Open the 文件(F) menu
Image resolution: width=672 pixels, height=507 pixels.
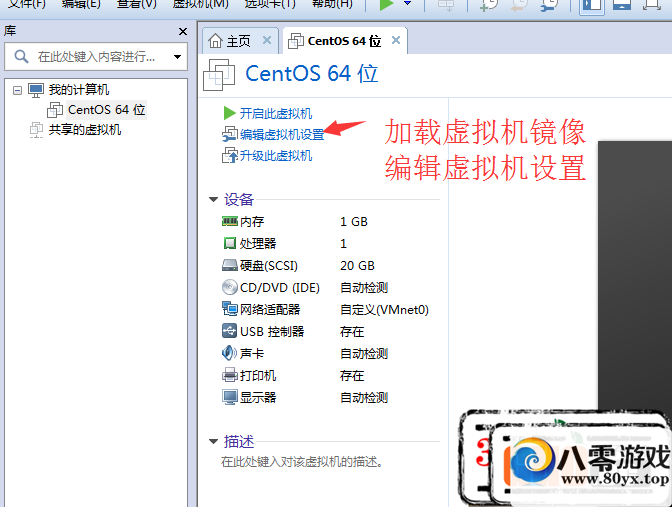(27, 4)
